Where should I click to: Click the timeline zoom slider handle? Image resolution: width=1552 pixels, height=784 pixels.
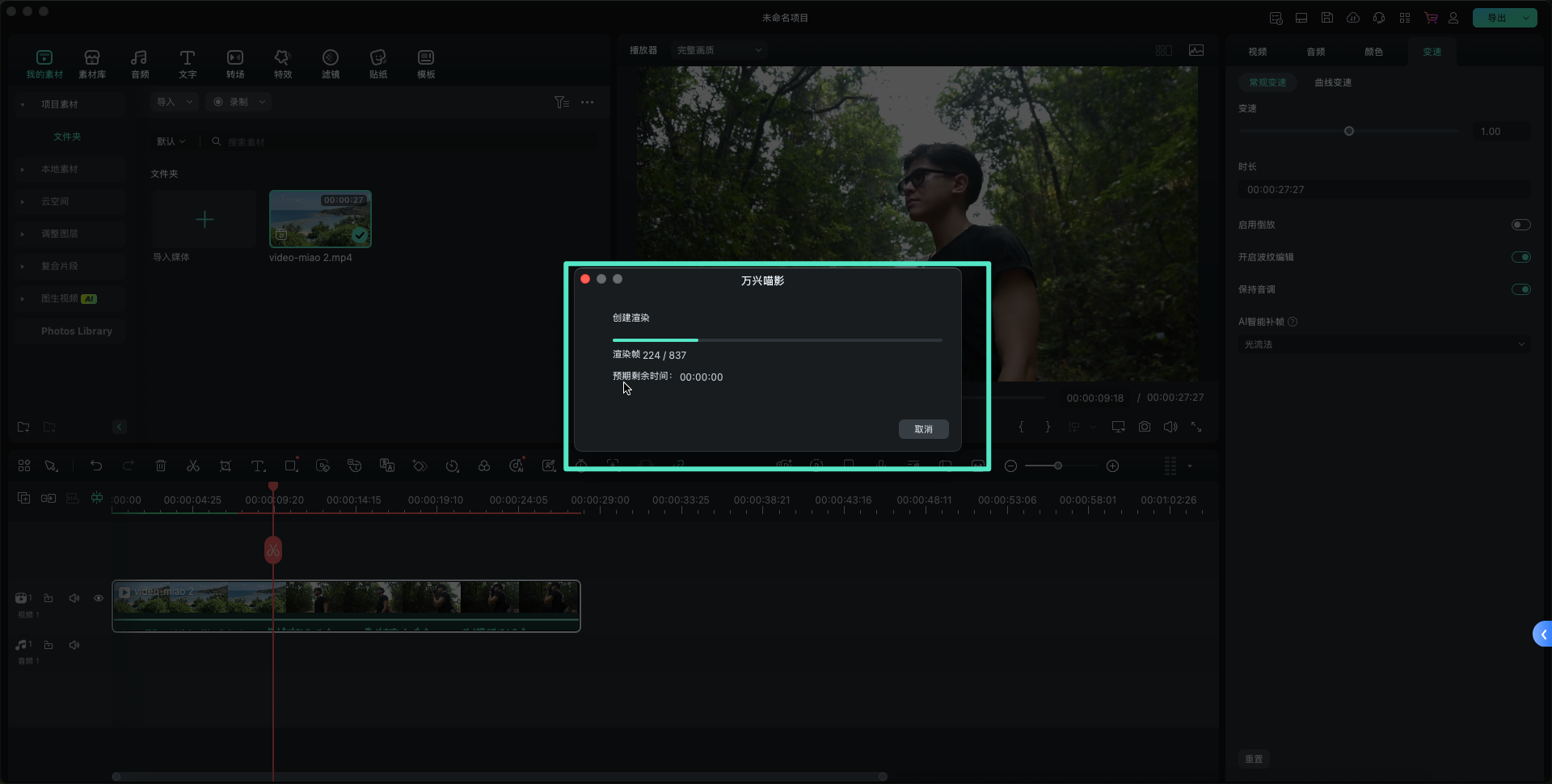[1057, 466]
